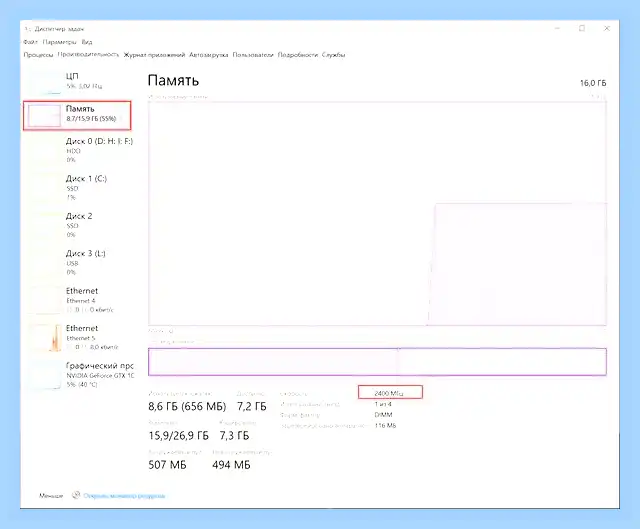This screenshot has height=529, width=640.
Task: Select Диск 0 (D: H: I: F:) item
Action: 78,150
